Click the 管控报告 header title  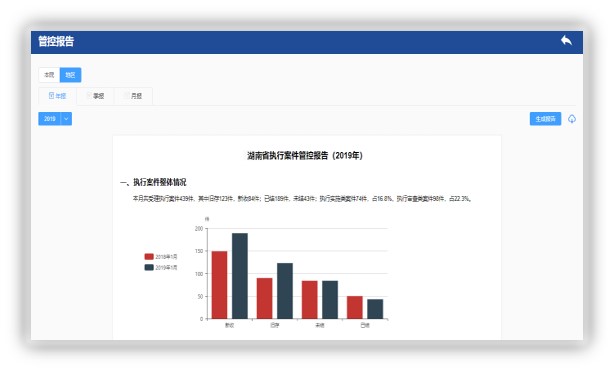[56, 41]
